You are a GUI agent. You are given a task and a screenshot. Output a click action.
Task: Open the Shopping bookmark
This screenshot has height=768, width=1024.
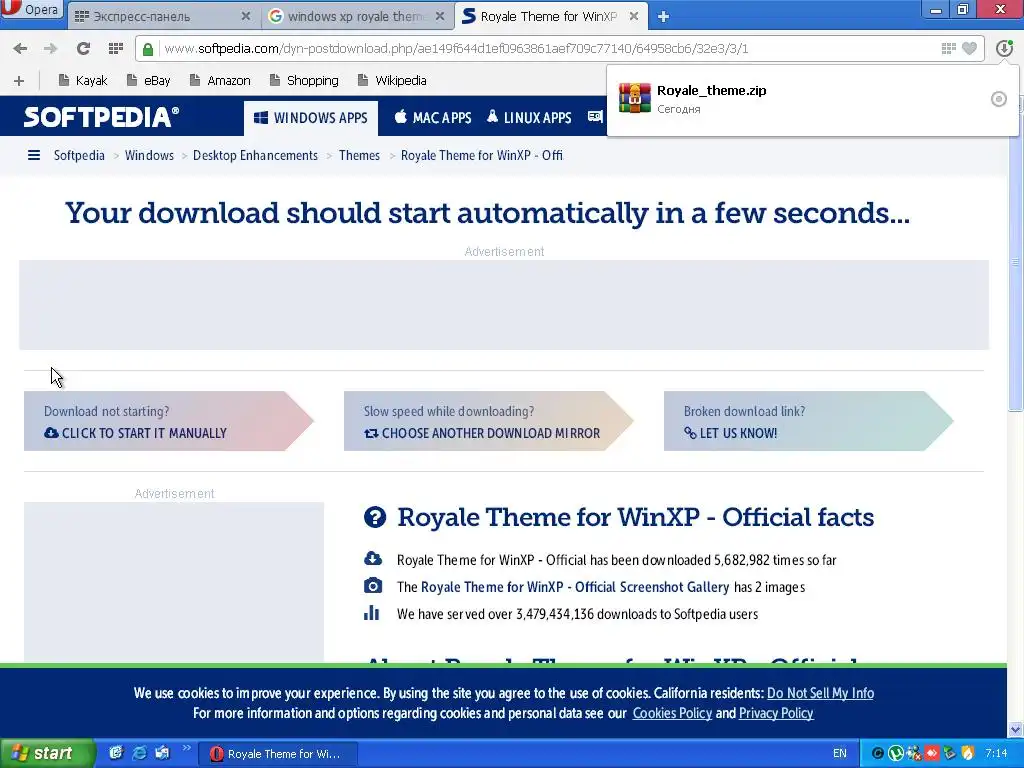coord(304,80)
